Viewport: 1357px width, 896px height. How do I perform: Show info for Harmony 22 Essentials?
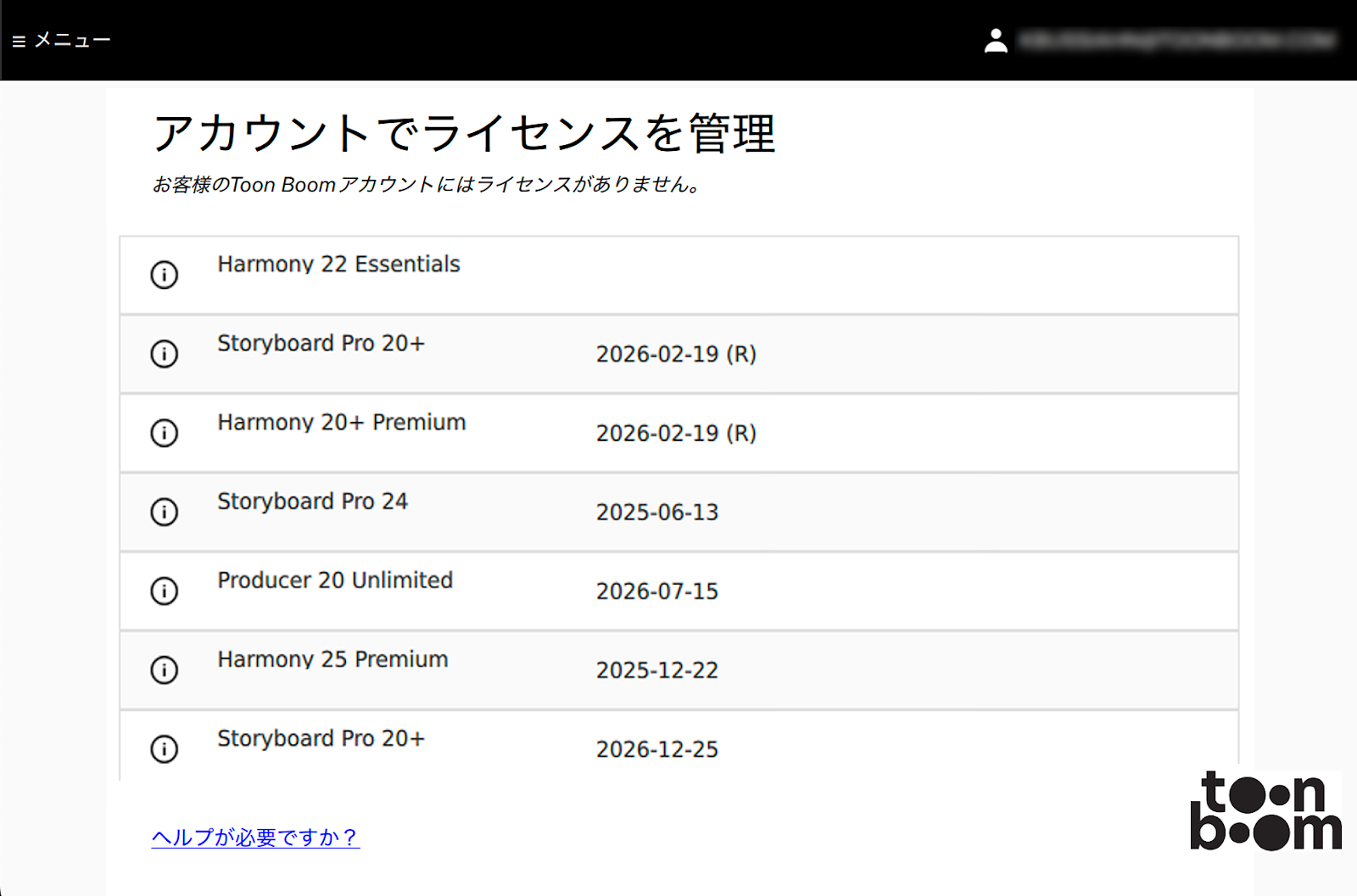point(164,275)
